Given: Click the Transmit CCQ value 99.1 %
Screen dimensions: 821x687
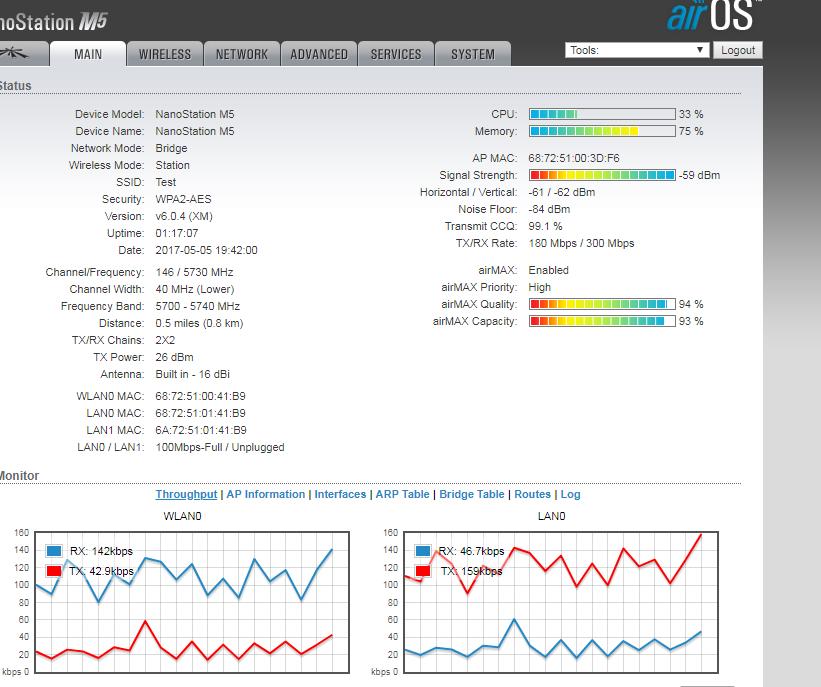Looking at the screenshot, I should coord(545,226).
